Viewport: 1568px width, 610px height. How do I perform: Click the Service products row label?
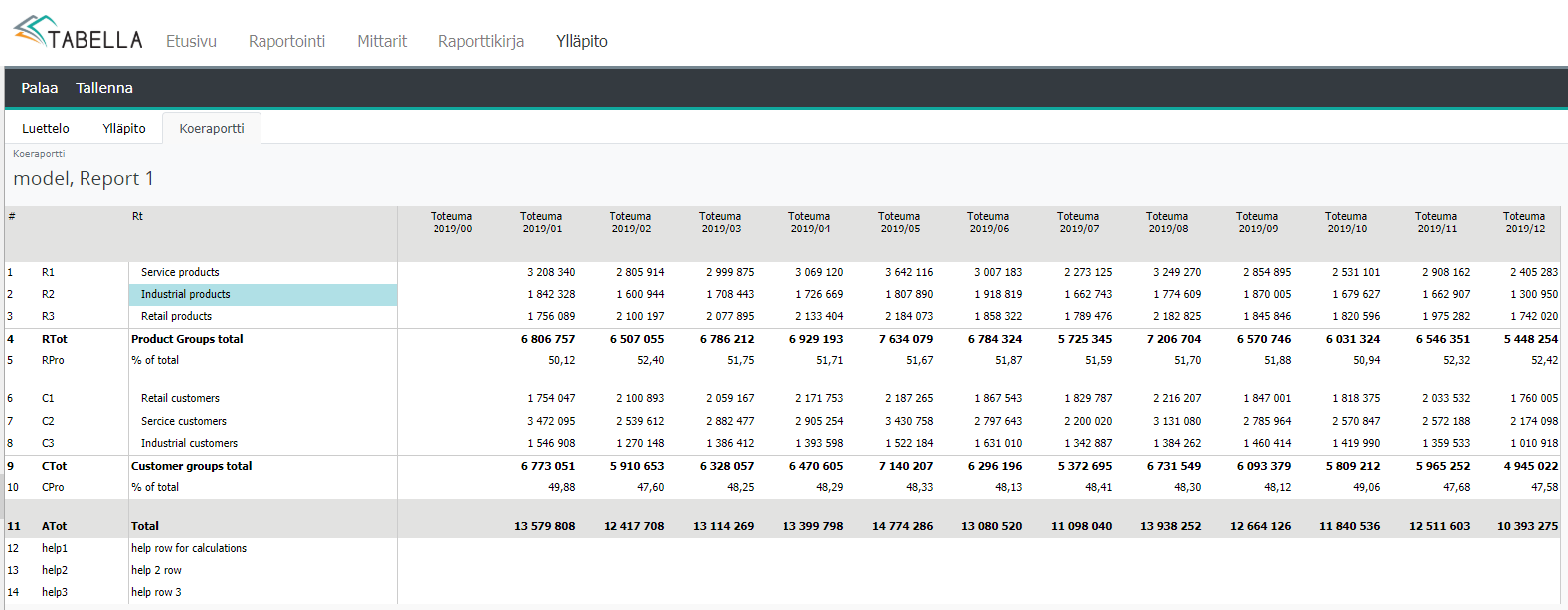coord(180,272)
